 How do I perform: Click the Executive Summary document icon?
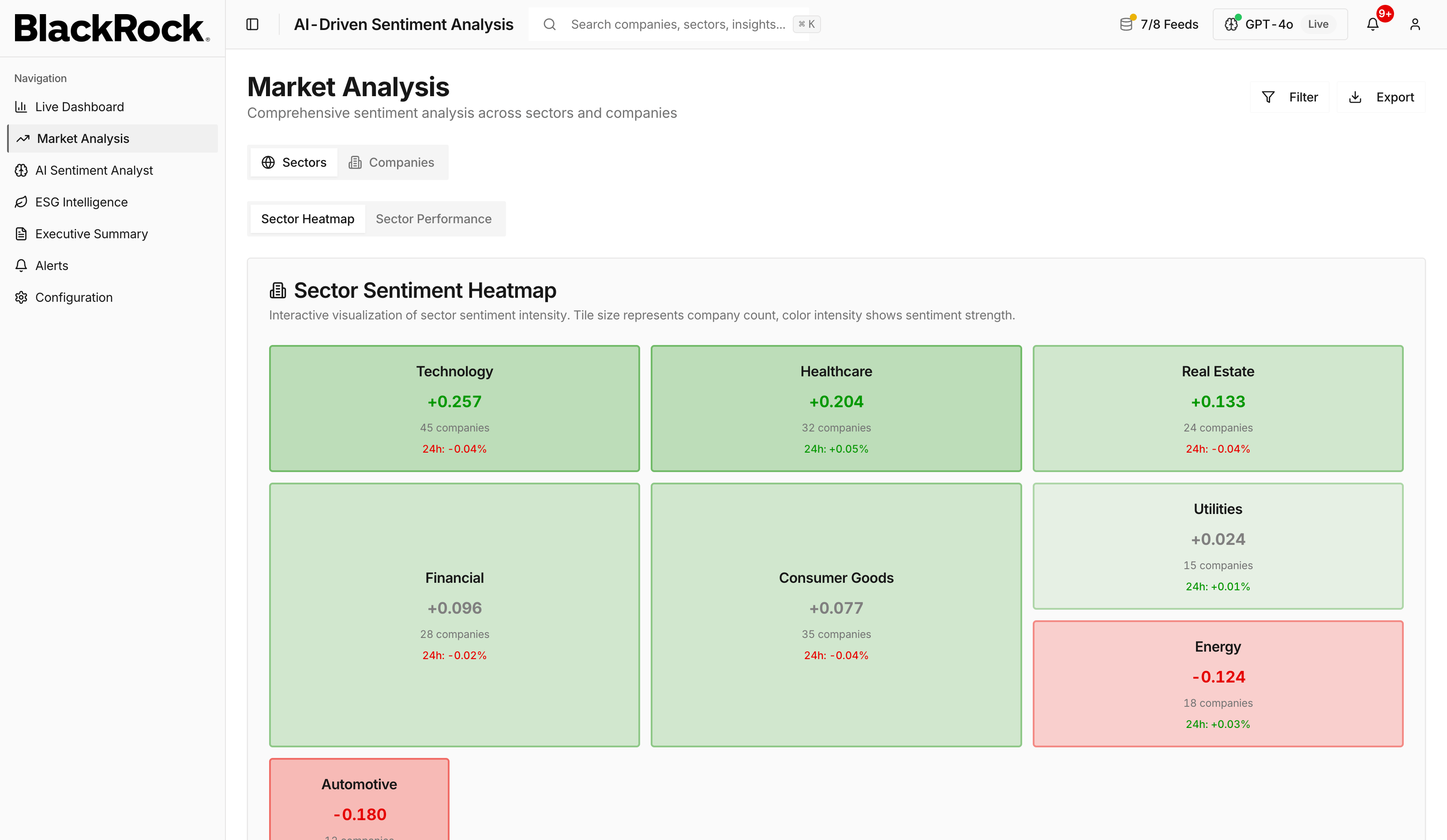[21, 234]
